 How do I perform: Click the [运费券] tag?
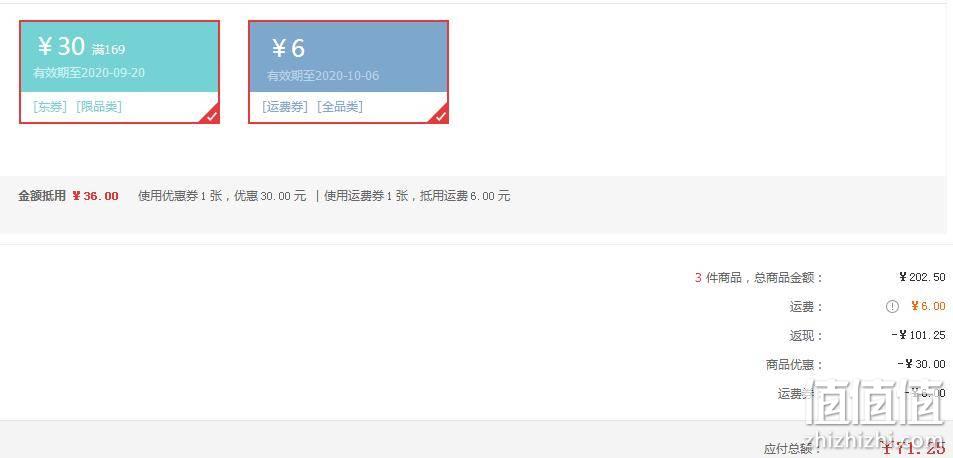coord(285,107)
